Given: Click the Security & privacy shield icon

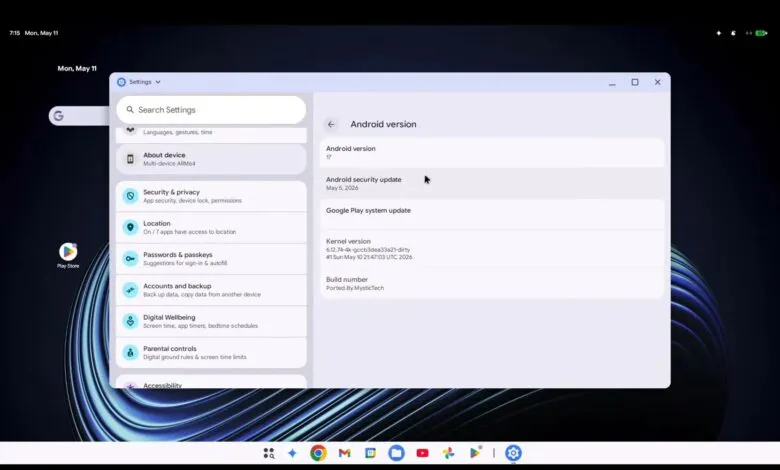Looking at the screenshot, I should pyautogui.click(x=130, y=196).
